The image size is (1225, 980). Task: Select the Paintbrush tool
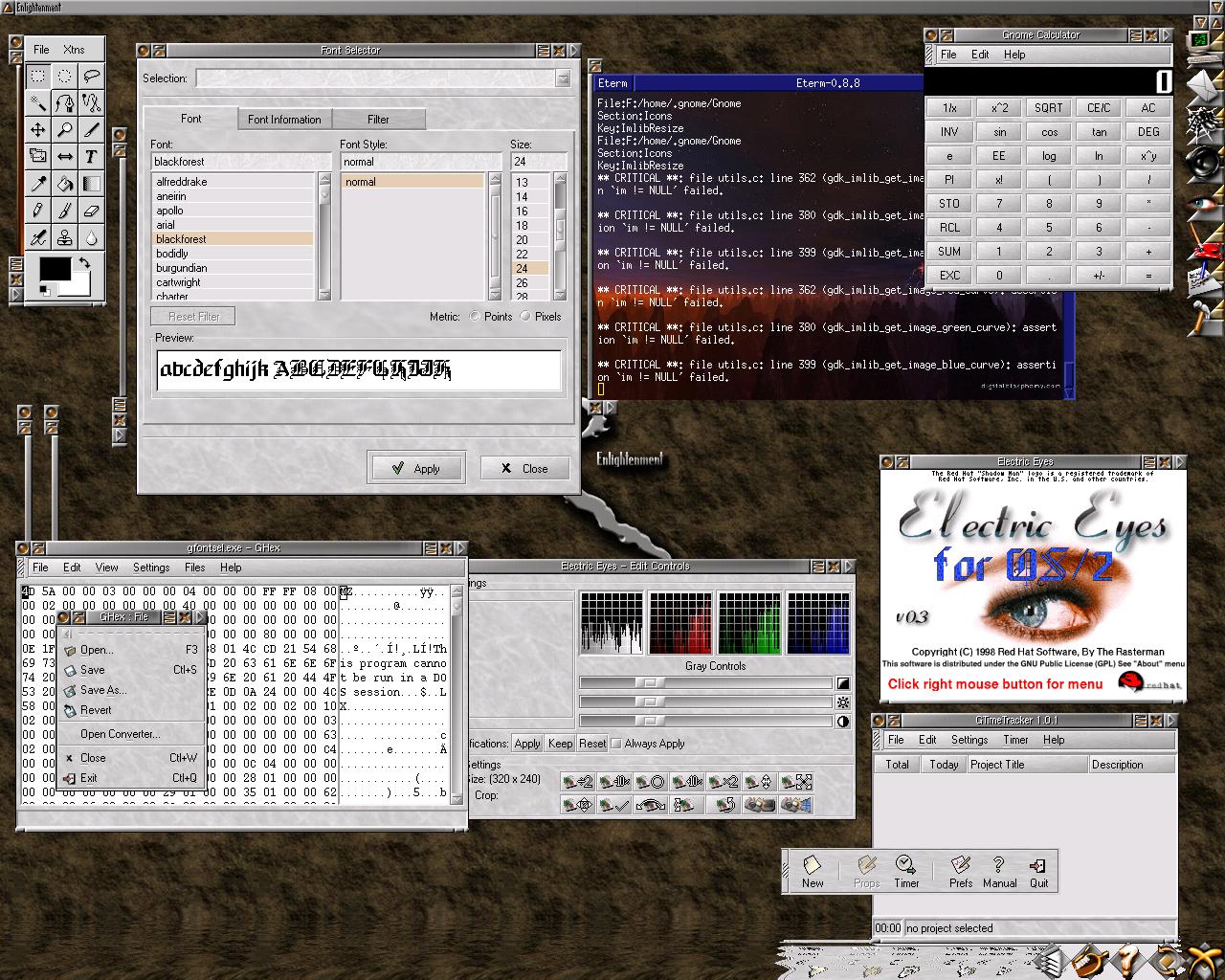pos(64,210)
